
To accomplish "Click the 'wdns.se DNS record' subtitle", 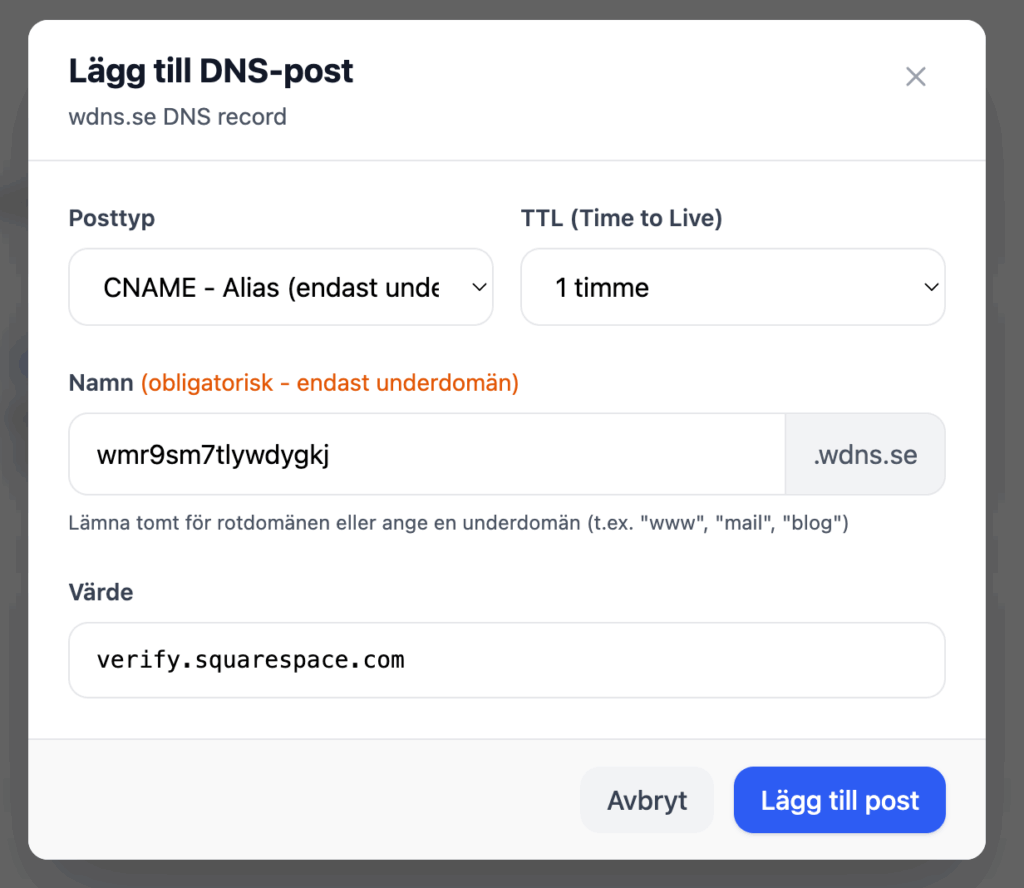I will [x=178, y=117].
